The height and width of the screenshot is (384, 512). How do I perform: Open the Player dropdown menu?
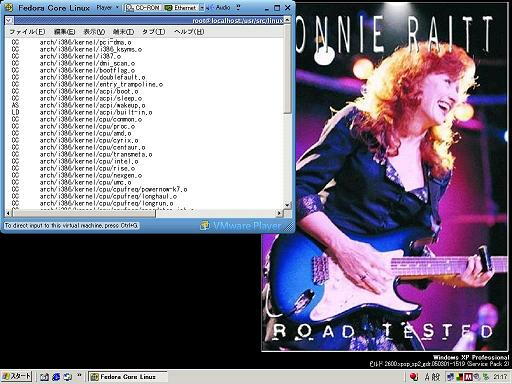[107, 7]
